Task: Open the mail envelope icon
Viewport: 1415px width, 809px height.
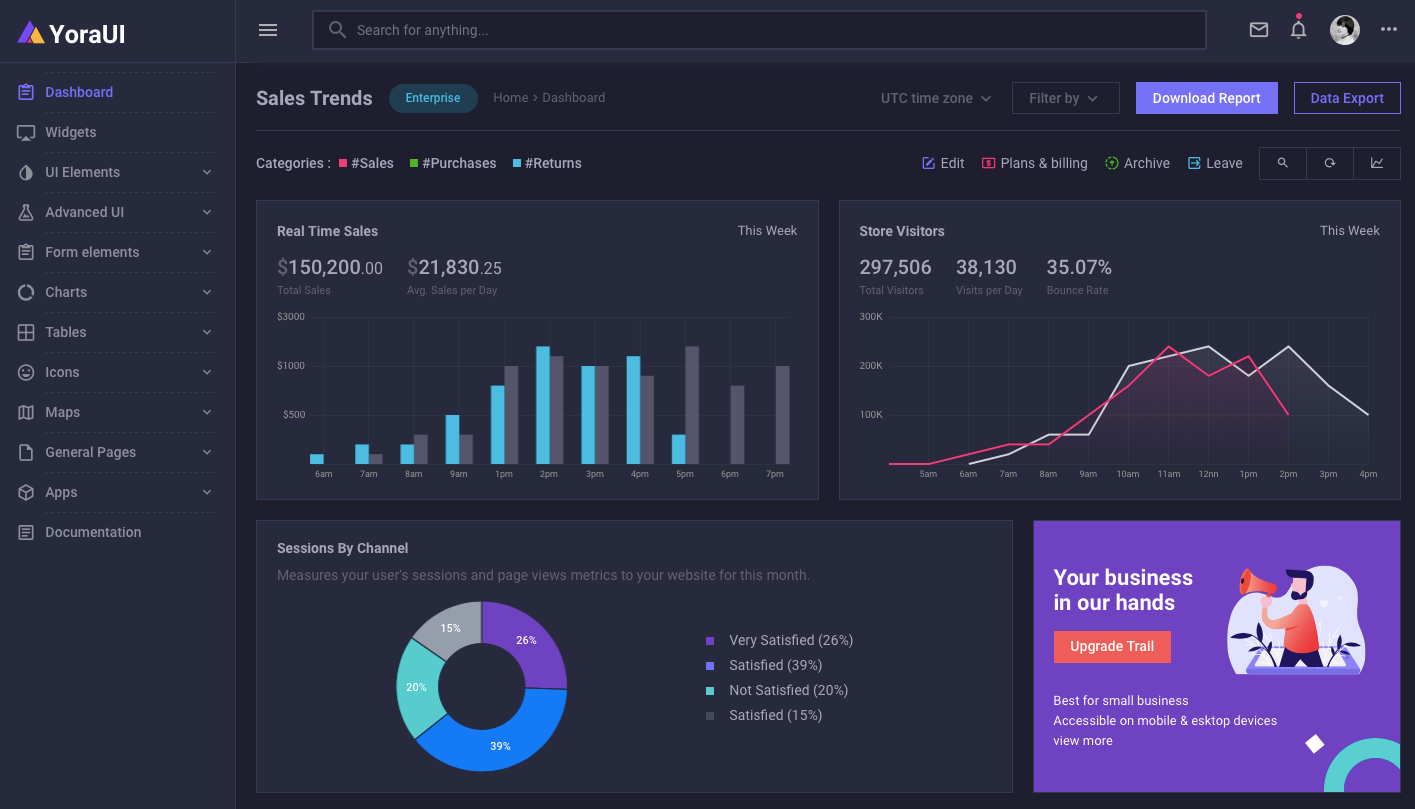Action: point(1259,30)
